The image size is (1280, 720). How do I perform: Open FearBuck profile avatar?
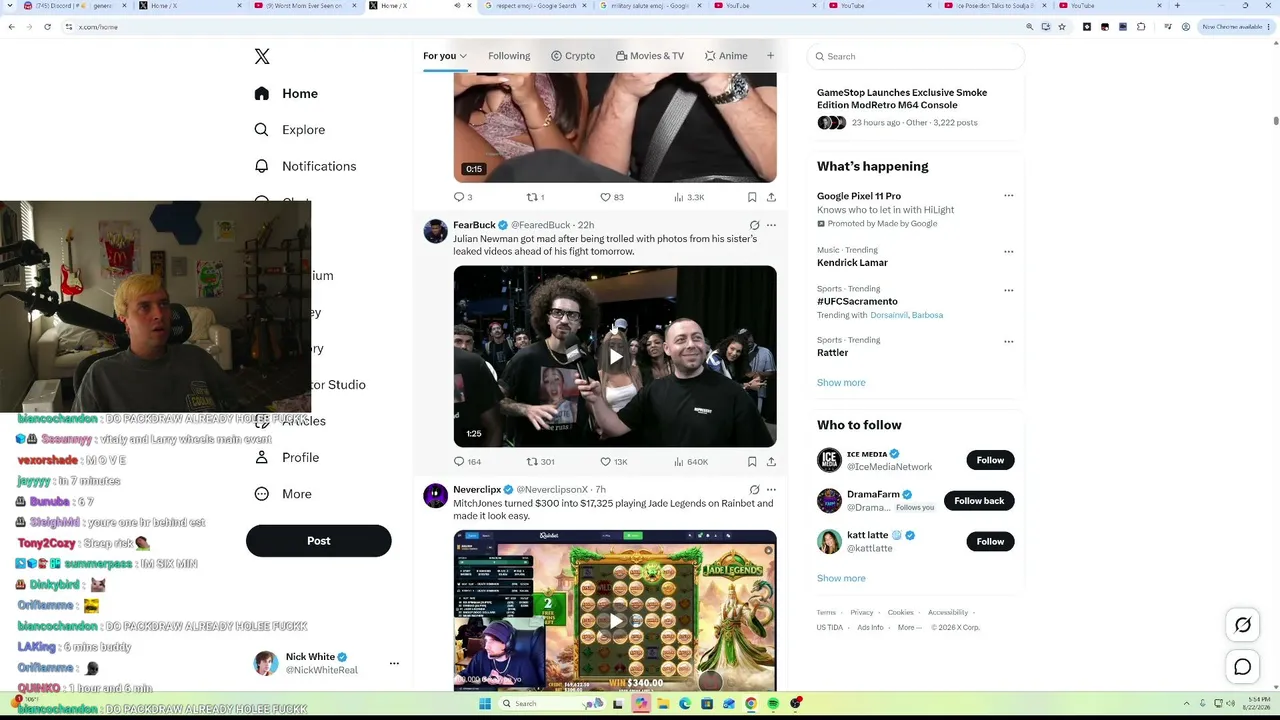click(435, 231)
